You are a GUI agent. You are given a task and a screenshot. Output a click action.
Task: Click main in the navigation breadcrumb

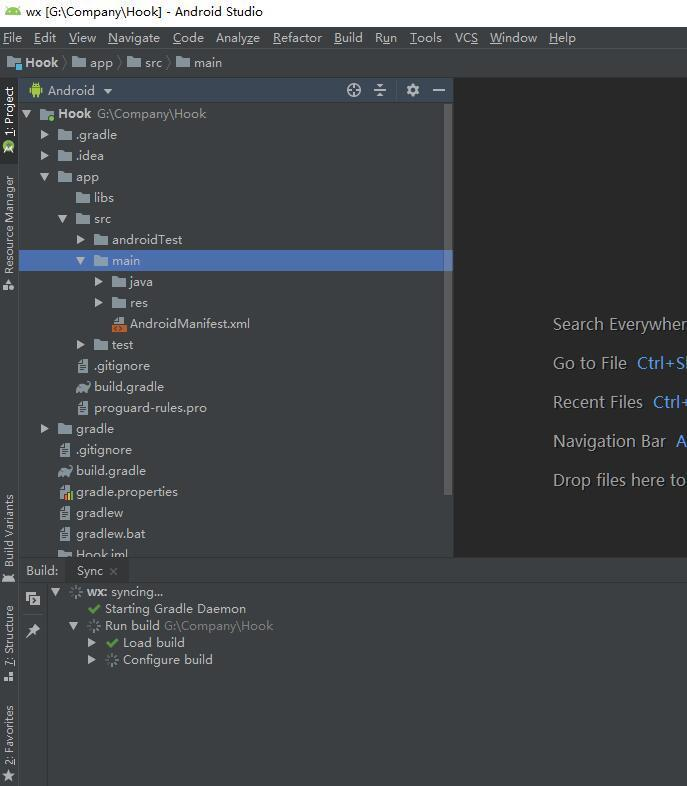[x=199, y=63]
